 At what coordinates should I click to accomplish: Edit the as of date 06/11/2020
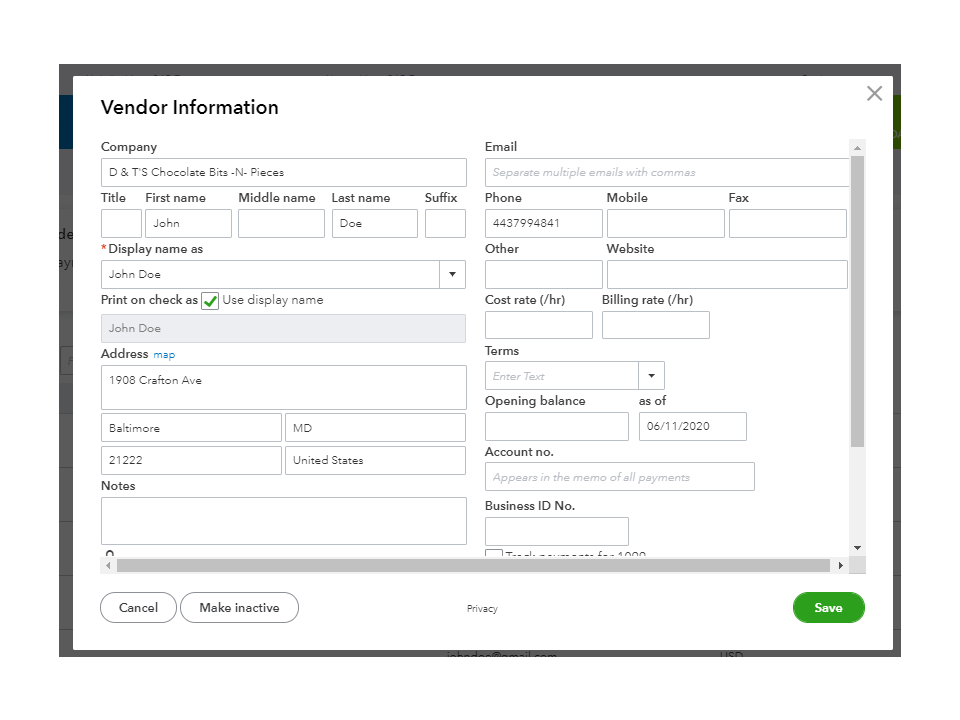point(692,426)
